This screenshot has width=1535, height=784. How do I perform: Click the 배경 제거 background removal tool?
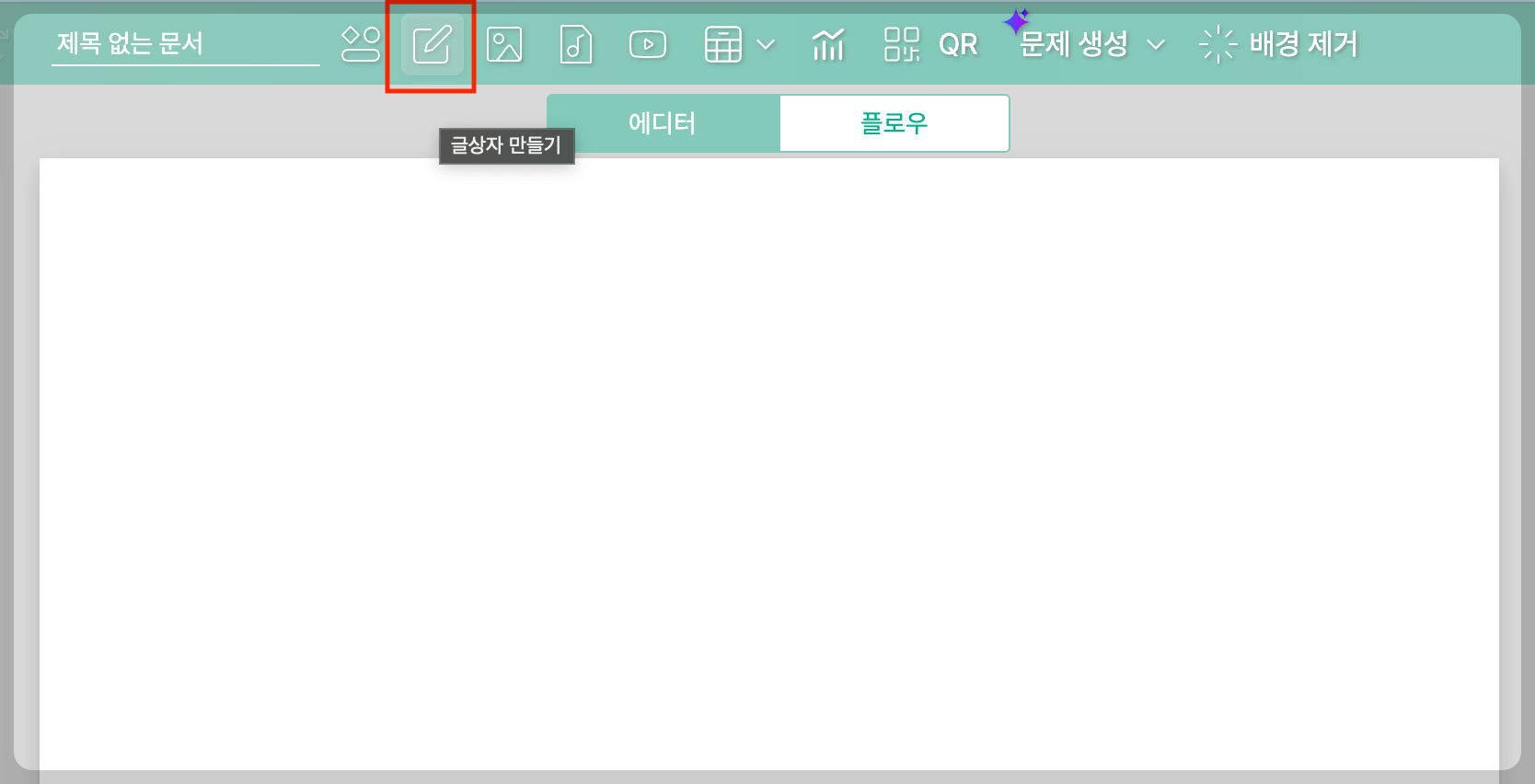click(1278, 44)
